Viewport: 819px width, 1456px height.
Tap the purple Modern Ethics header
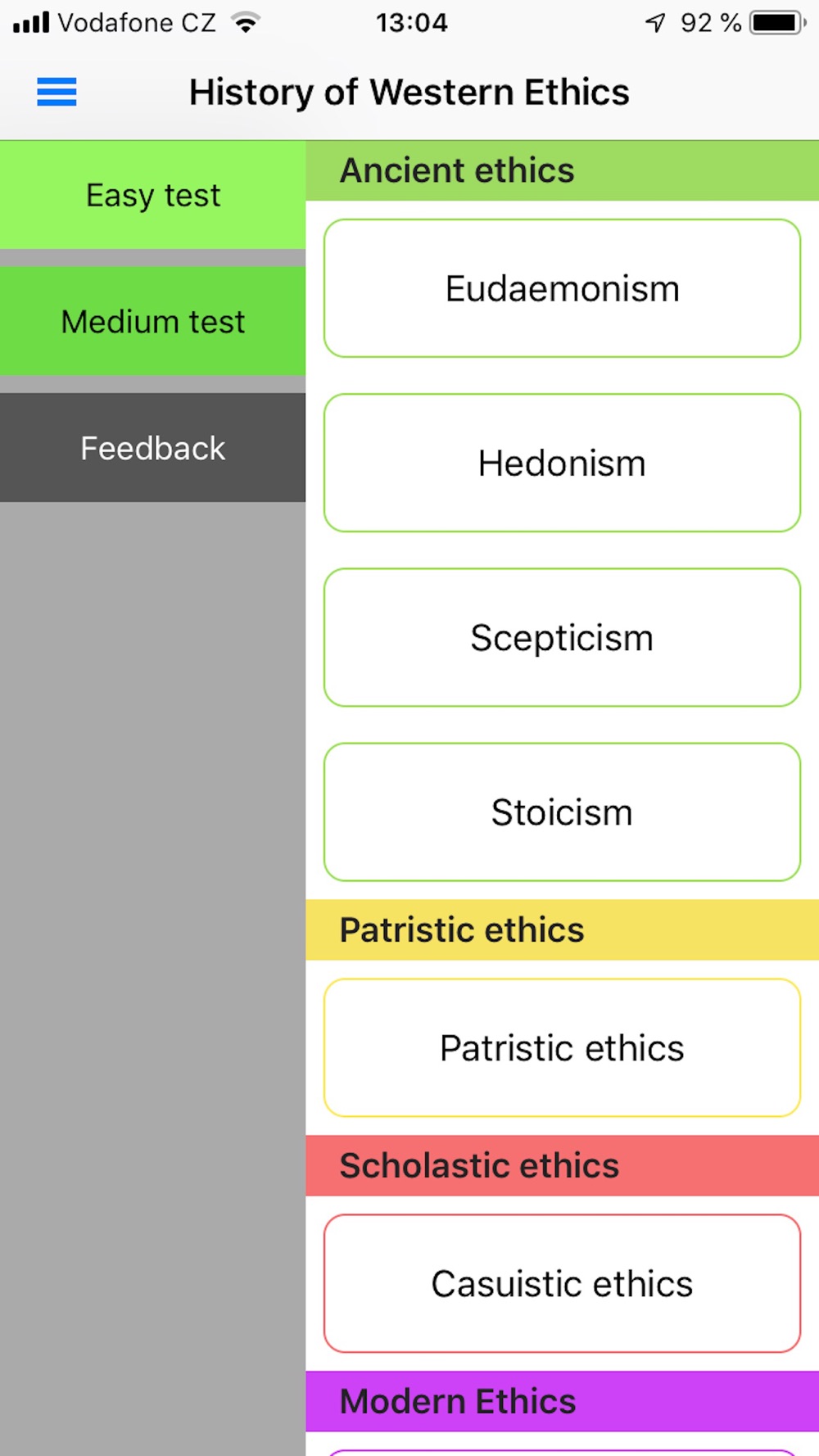coord(562,1401)
